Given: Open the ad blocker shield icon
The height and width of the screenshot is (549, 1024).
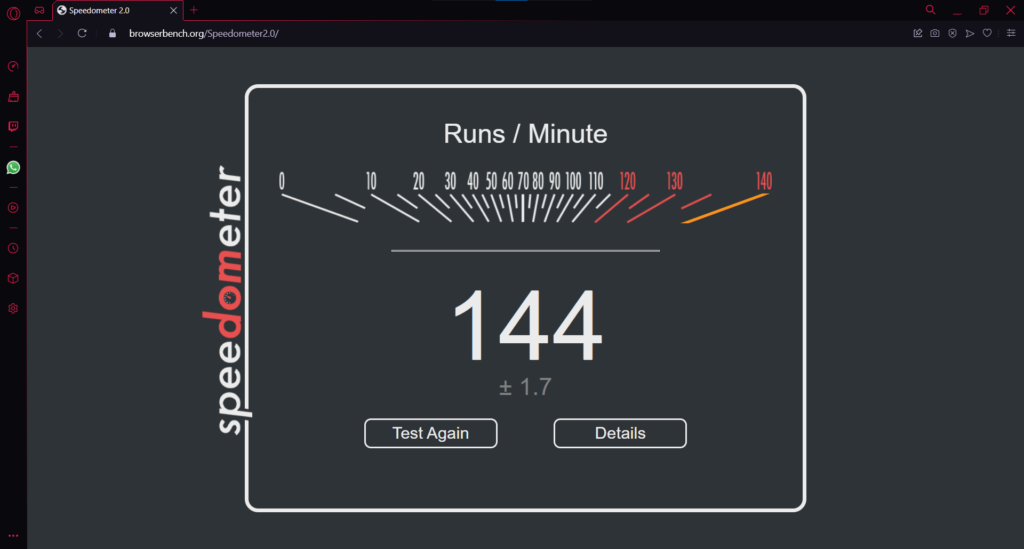Looking at the screenshot, I should coord(953,33).
